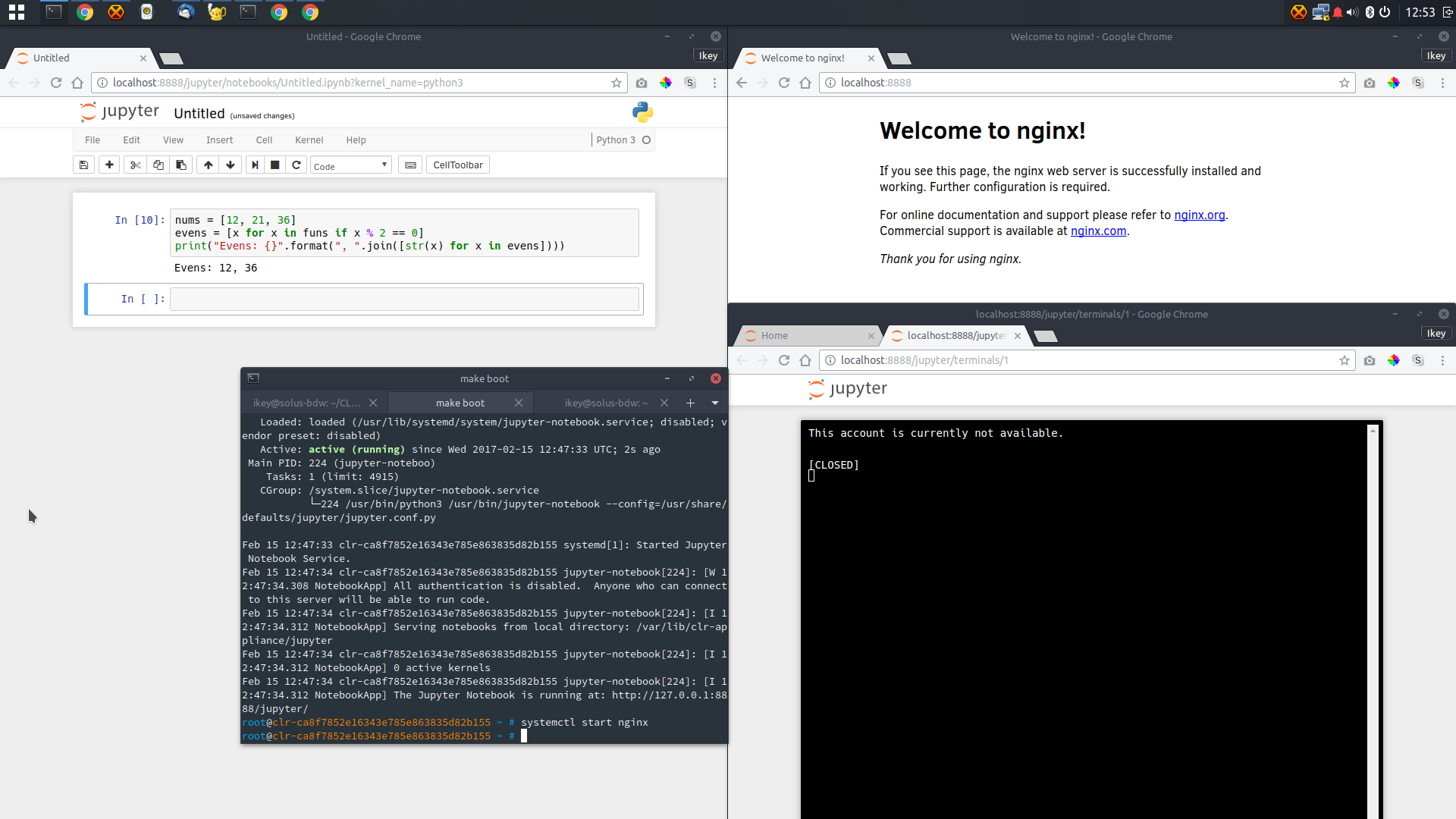
Task: Open the power menu icon in tray
Action: [1385, 12]
